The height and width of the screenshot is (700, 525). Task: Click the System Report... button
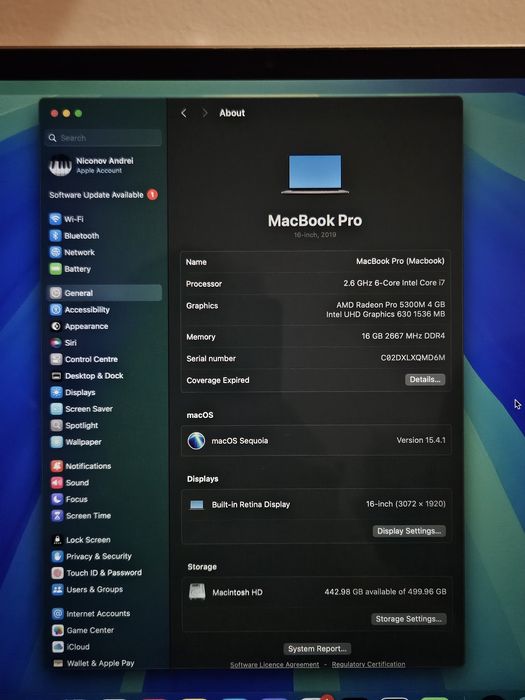[x=317, y=649]
